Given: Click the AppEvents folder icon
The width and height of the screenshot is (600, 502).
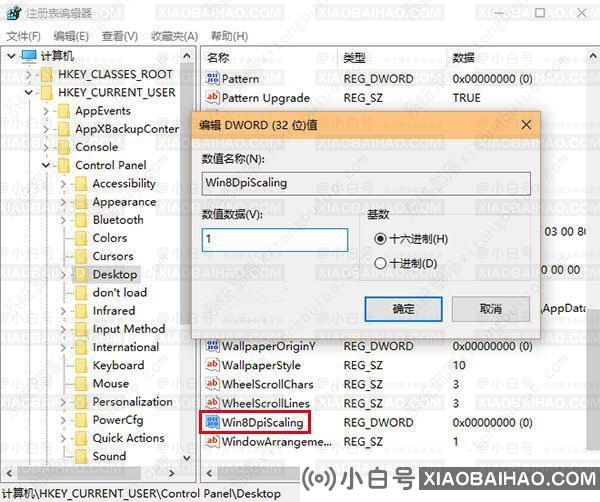Looking at the screenshot, I should point(64,111).
